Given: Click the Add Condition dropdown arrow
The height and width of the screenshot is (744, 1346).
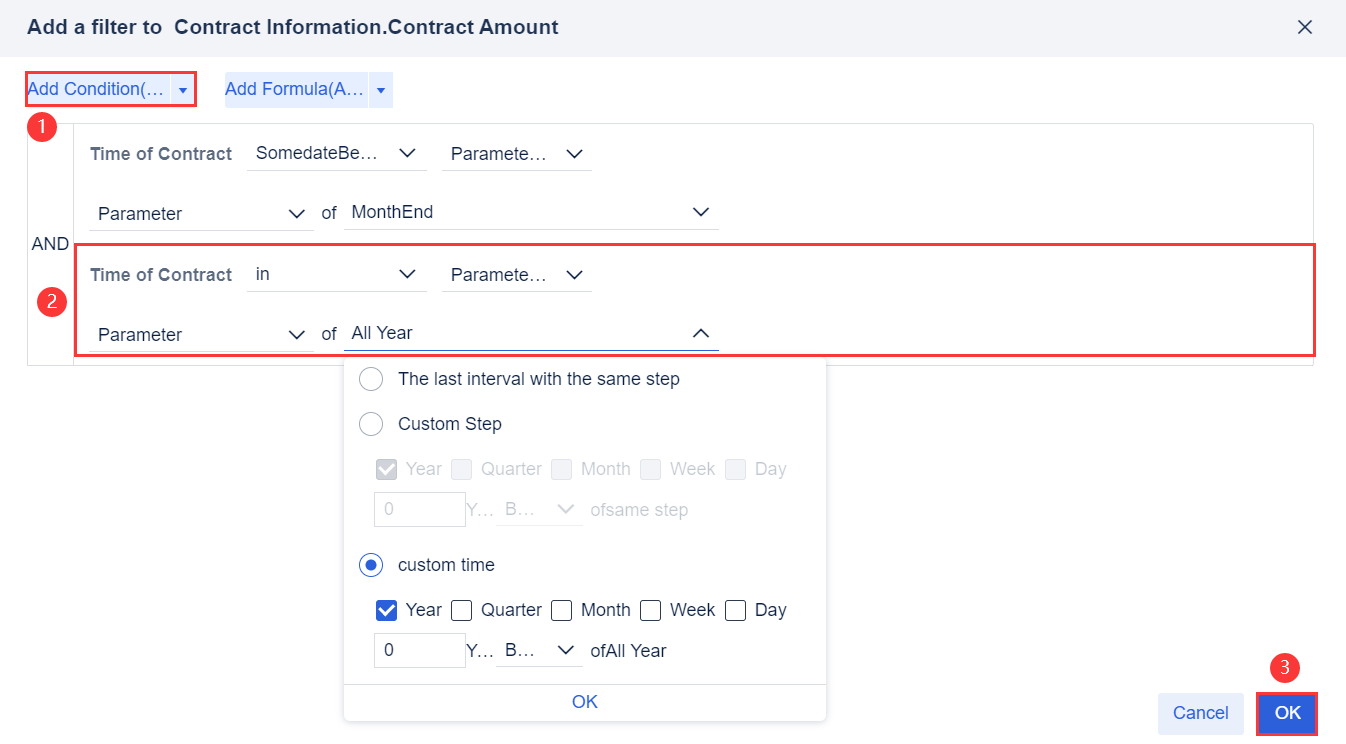Looking at the screenshot, I should [x=182, y=90].
